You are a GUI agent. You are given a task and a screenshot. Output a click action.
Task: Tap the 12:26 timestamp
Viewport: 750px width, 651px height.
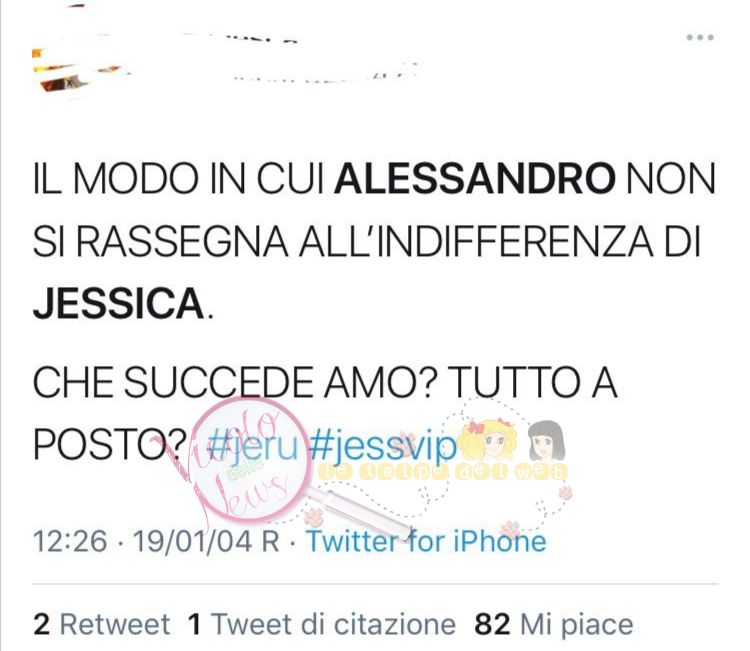click(x=70, y=541)
